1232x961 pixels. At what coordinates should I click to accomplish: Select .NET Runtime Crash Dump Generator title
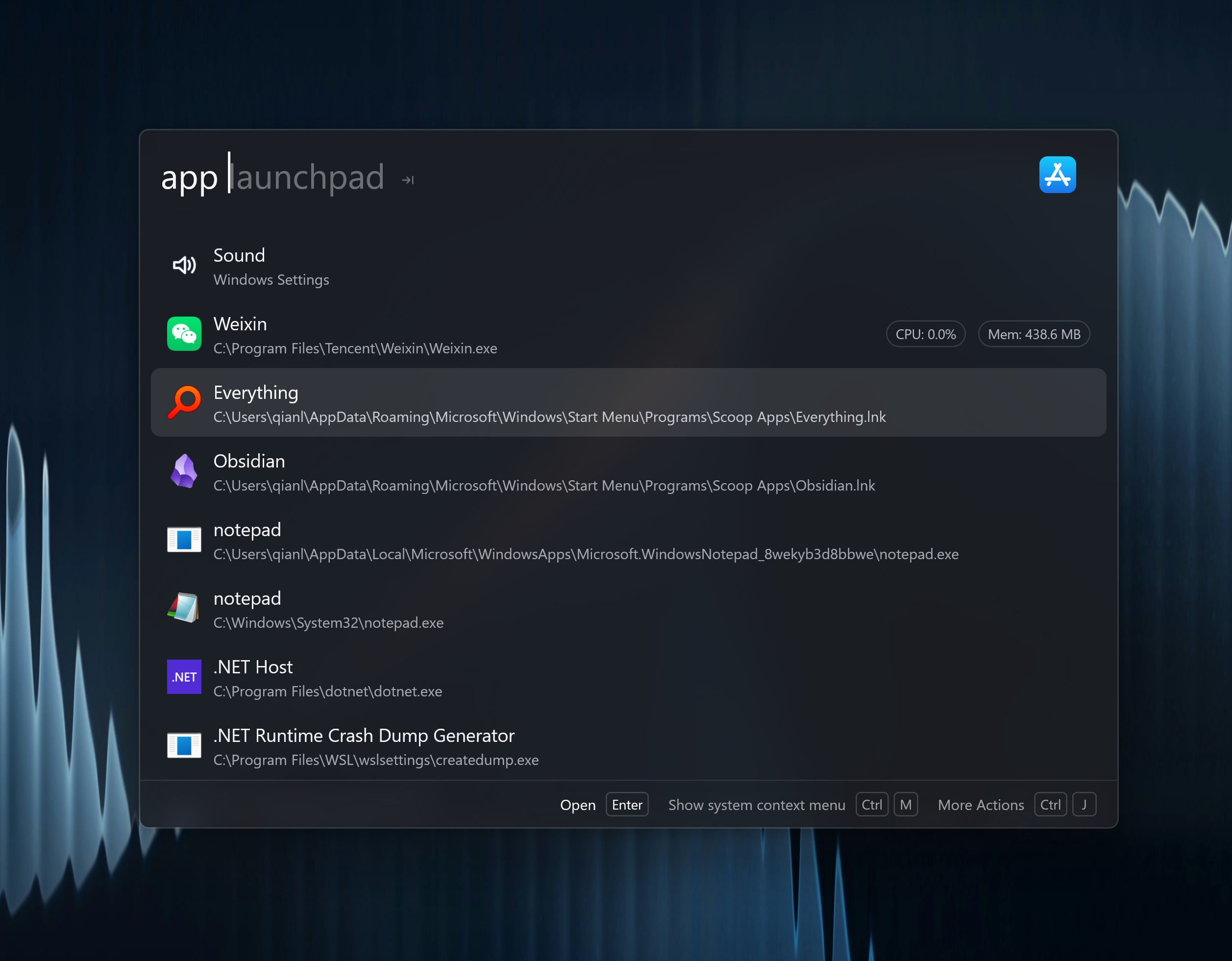click(364, 736)
